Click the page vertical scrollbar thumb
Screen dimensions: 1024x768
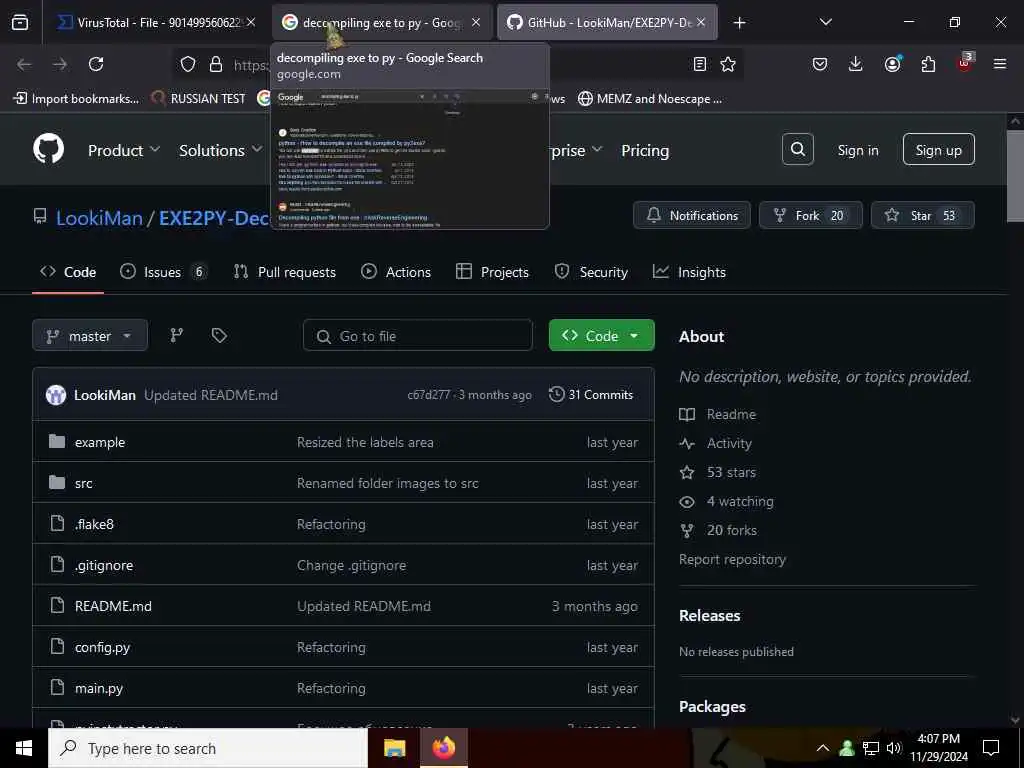(x=1015, y=176)
